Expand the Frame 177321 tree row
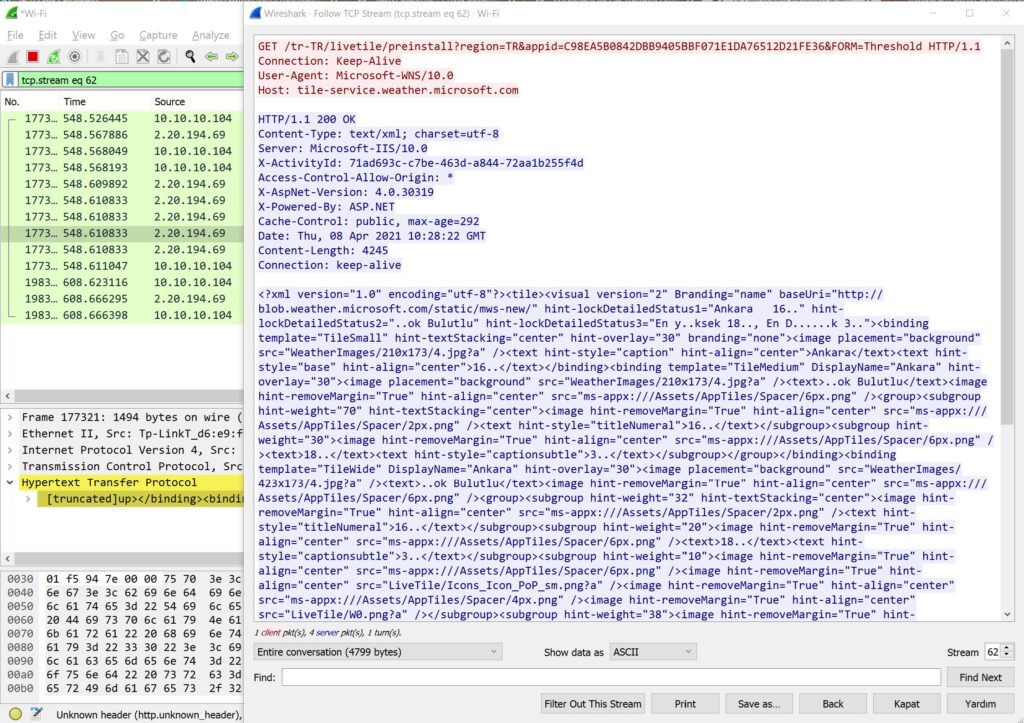The image size is (1024, 723). coord(10,417)
